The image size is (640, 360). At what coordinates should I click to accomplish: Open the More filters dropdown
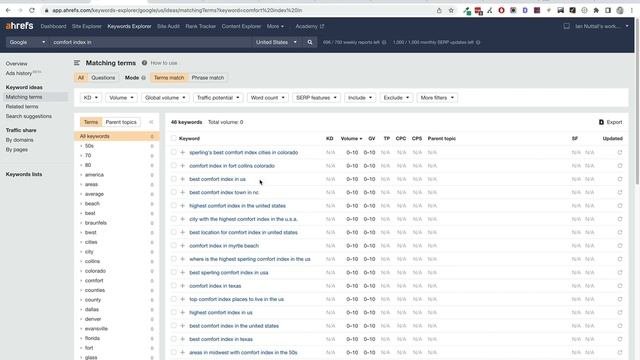coord(437,98)
